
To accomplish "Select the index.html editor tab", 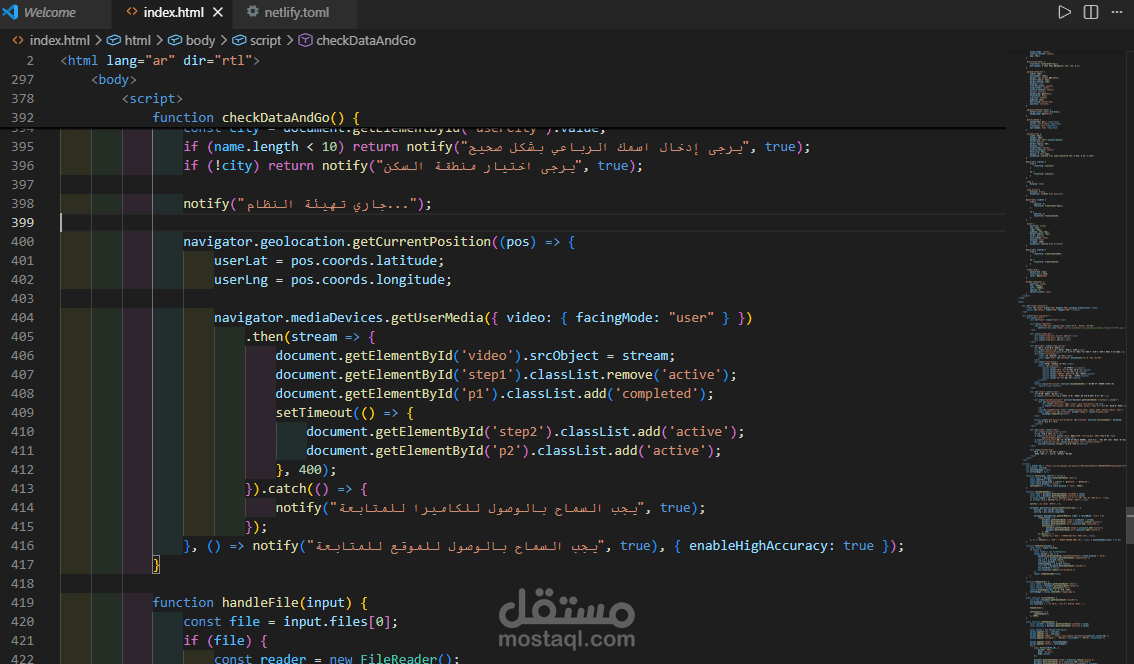I will point(173,12).
